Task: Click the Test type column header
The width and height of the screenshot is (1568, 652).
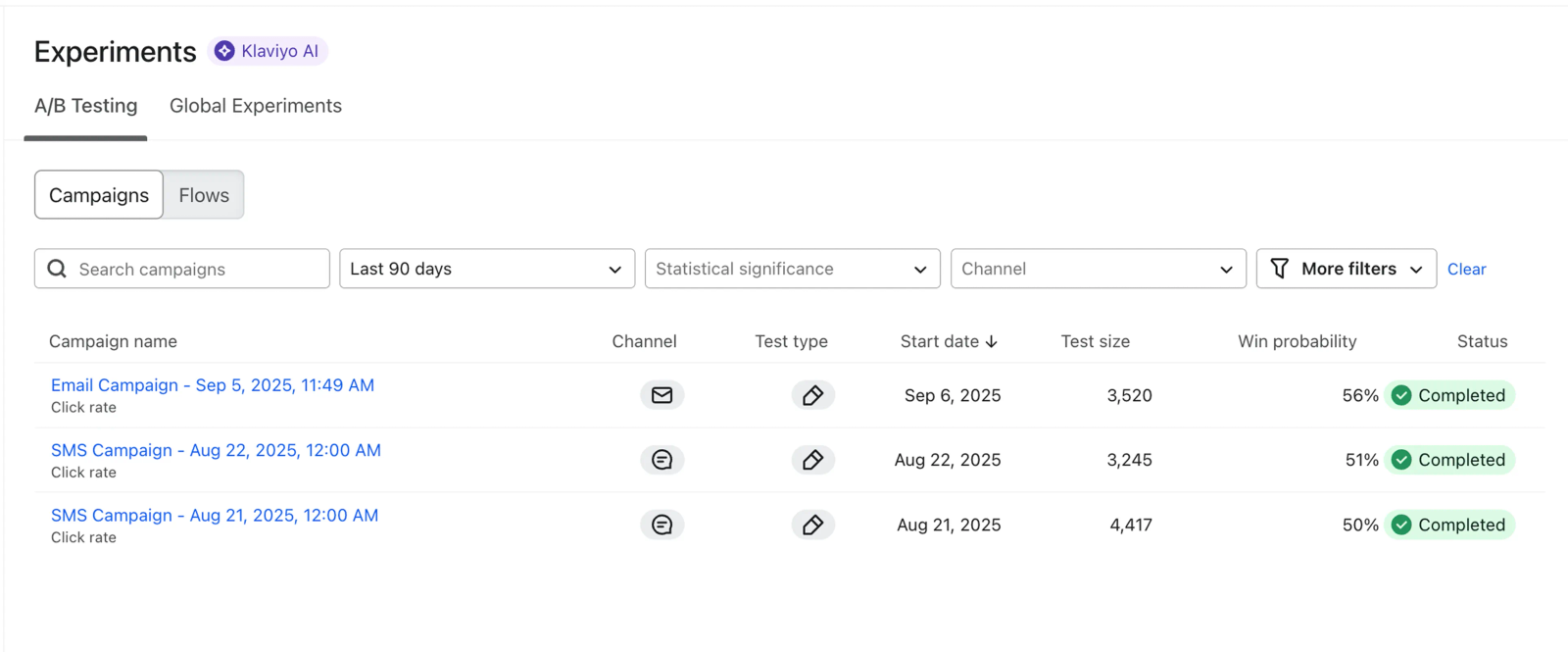Action: pos(791,341)
